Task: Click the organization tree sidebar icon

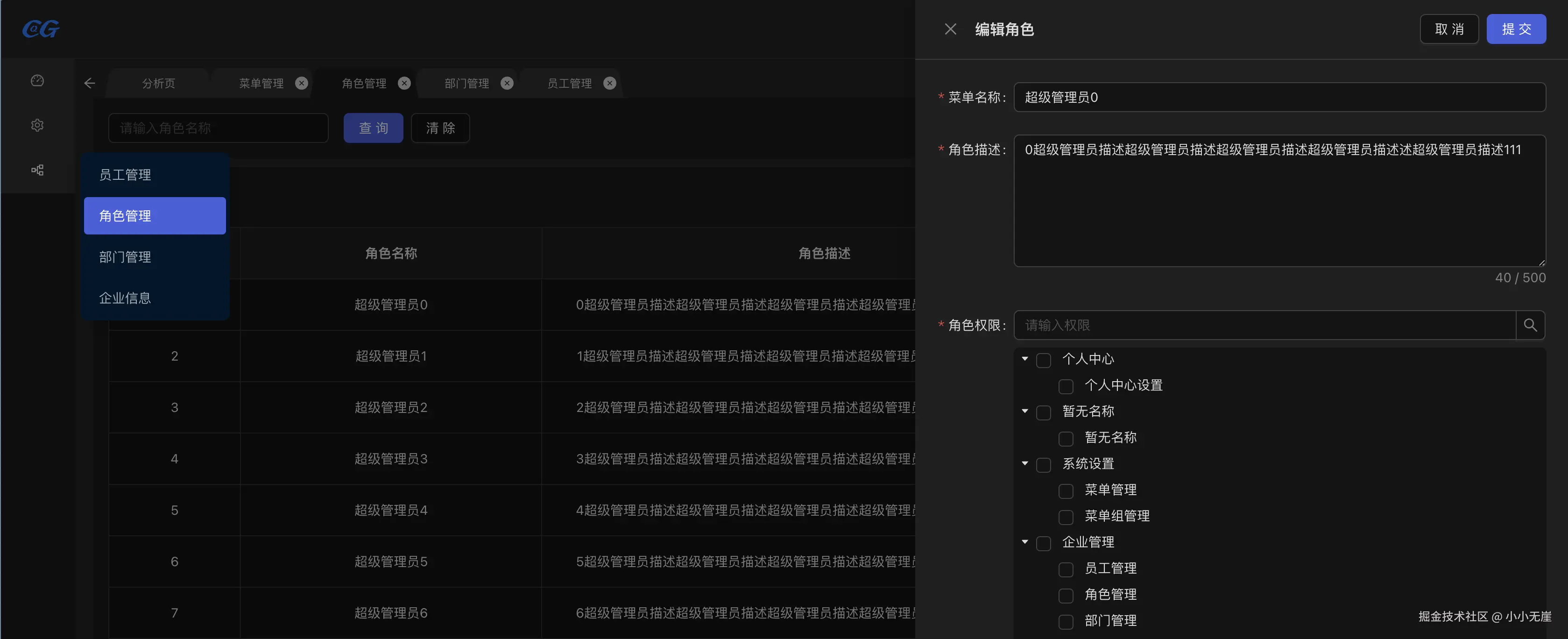Action: pos(37,170)
